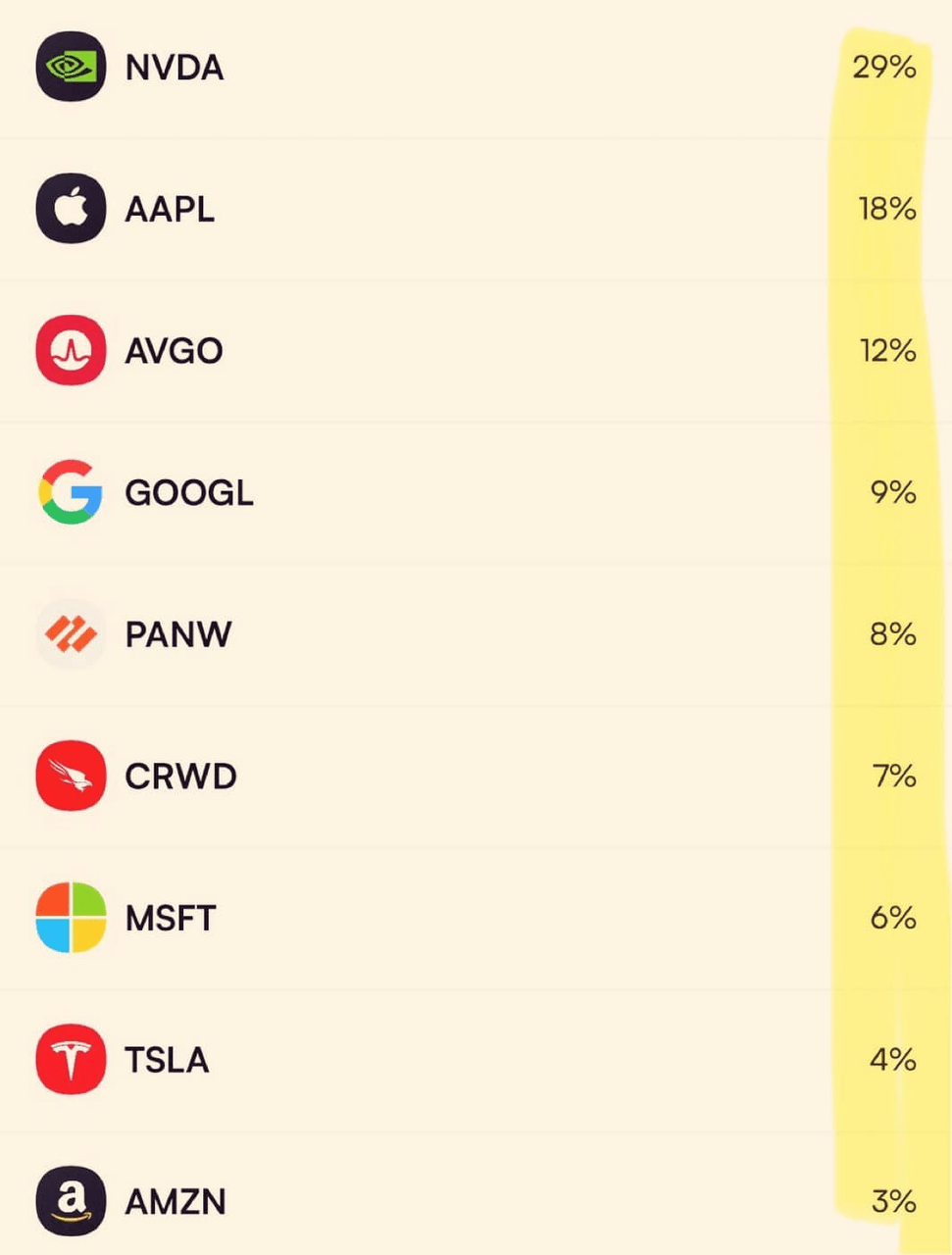This screenshot has width=952, height=1255.
Task: Open the Palo Alto Networks icon
Action: pyautogui.click(x=71, y=633)
